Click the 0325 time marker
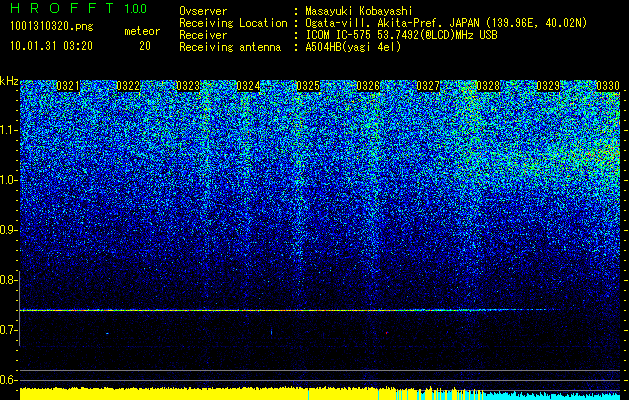The image size is (629, 400). (308, 86)
